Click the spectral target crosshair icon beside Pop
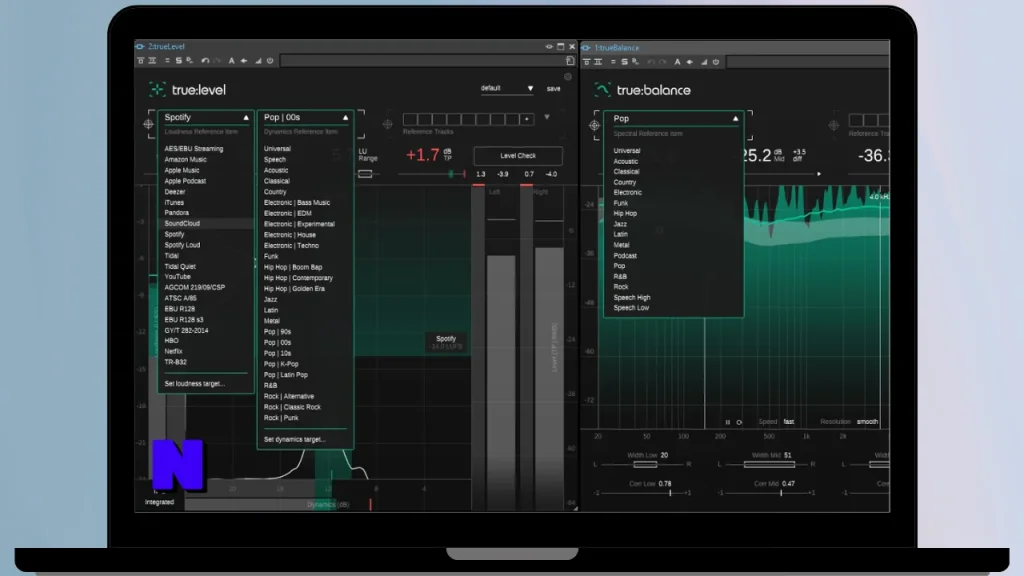The height and width of the screenshot is (576, 1024). (594, 125)
